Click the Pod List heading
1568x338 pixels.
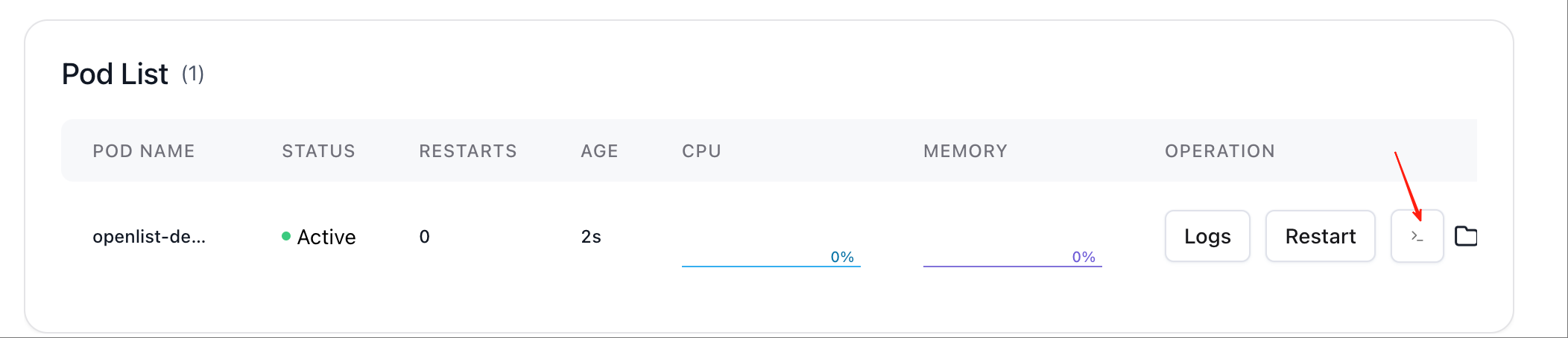pyautogui.click(x=115, y=74)
